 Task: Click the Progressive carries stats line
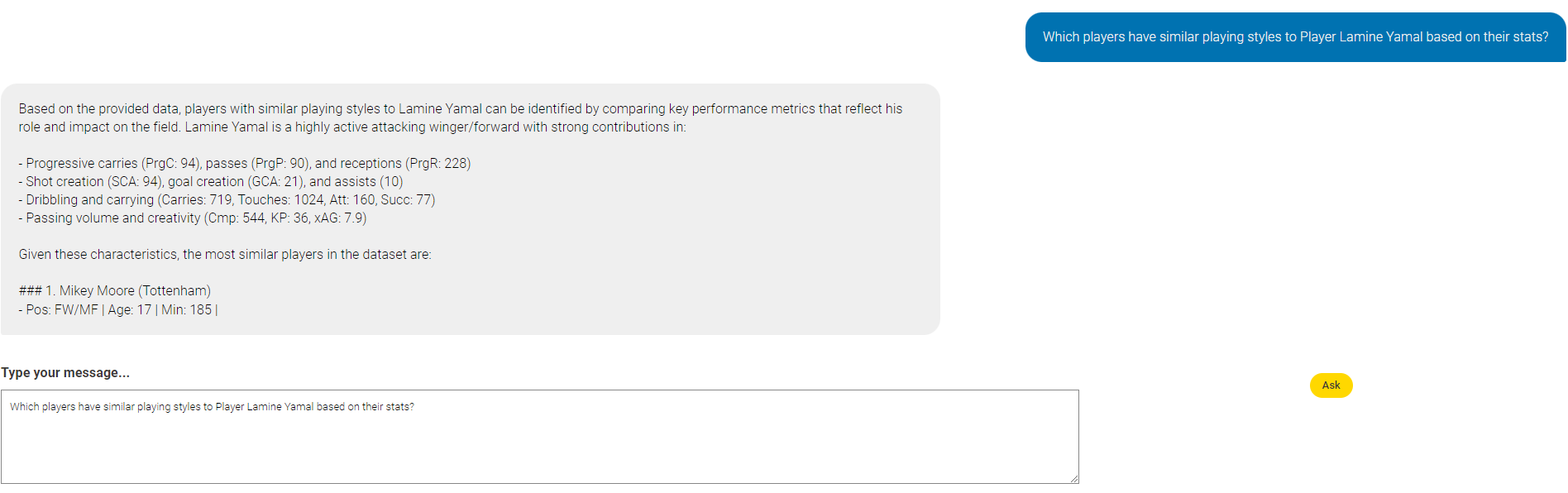click(245, 164)
